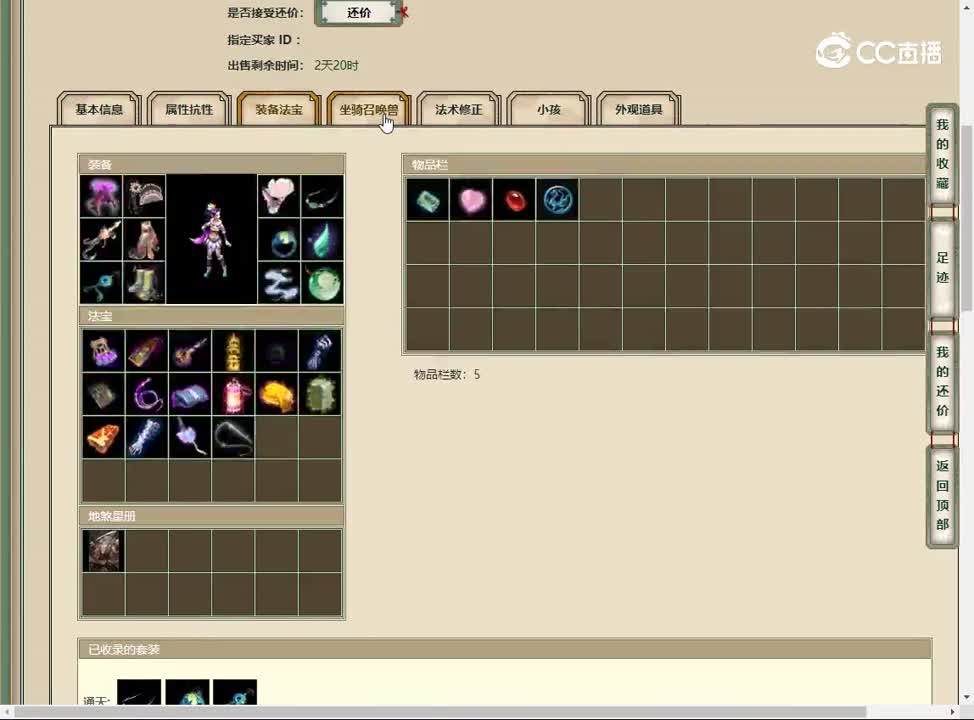Select the dark bracelet accessory icon
This screenshot has height=720, width=974.
pyautogui.click(x=322, y=196)
